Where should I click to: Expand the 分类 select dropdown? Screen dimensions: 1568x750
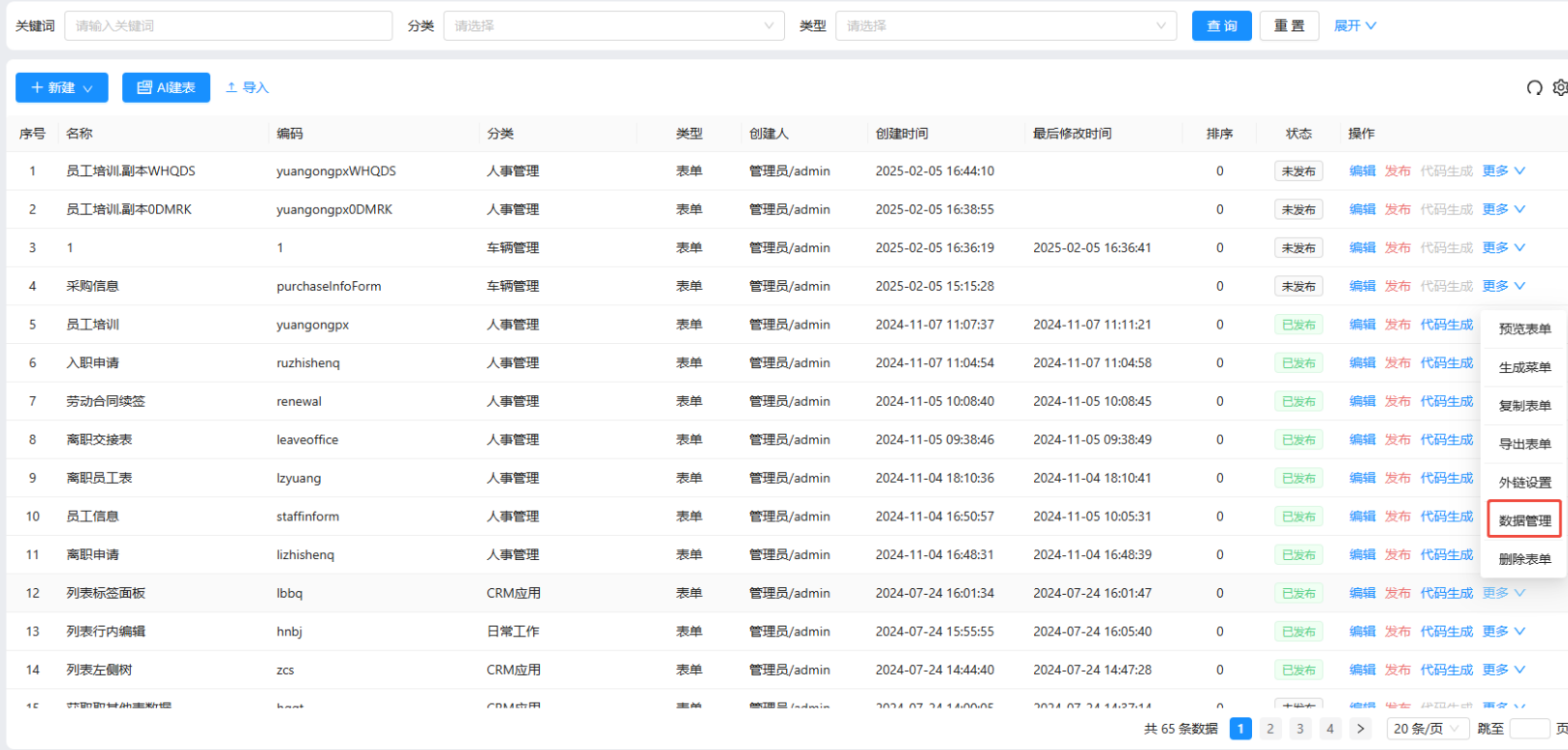tap(613, 26)
